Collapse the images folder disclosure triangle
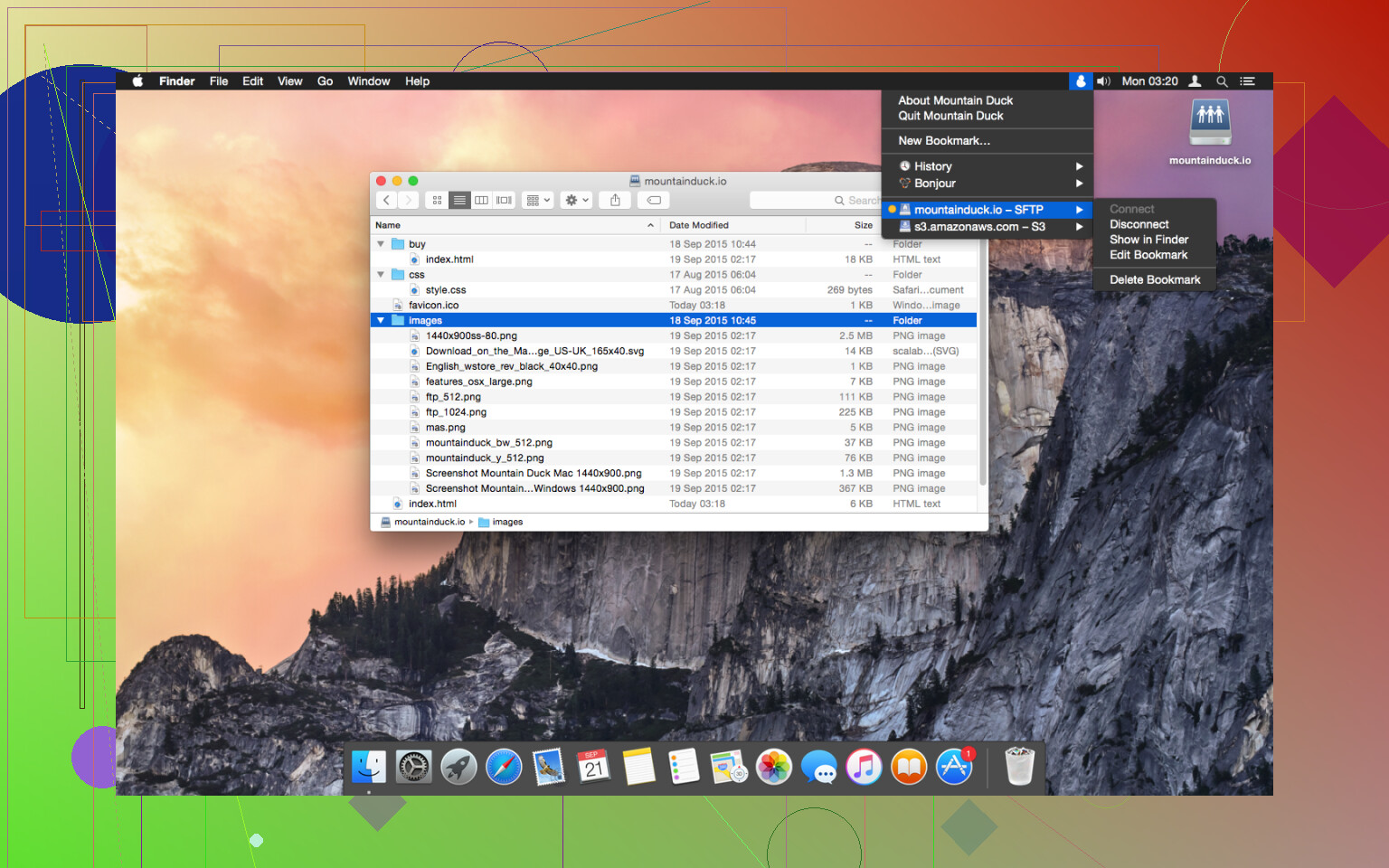This screenshot has width=1389, height=868. [381, 320]
